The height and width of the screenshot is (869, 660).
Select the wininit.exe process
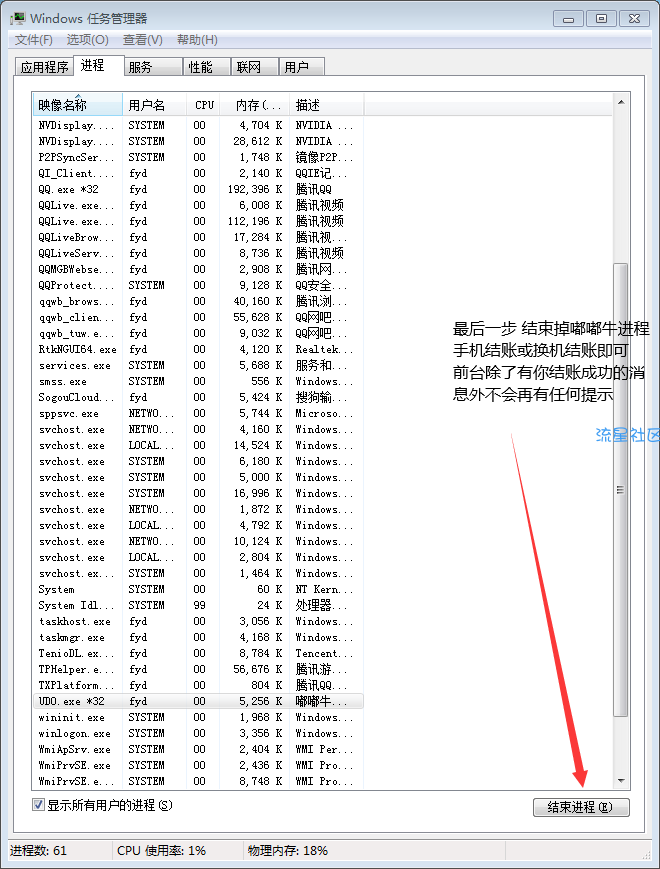point(198,717)
